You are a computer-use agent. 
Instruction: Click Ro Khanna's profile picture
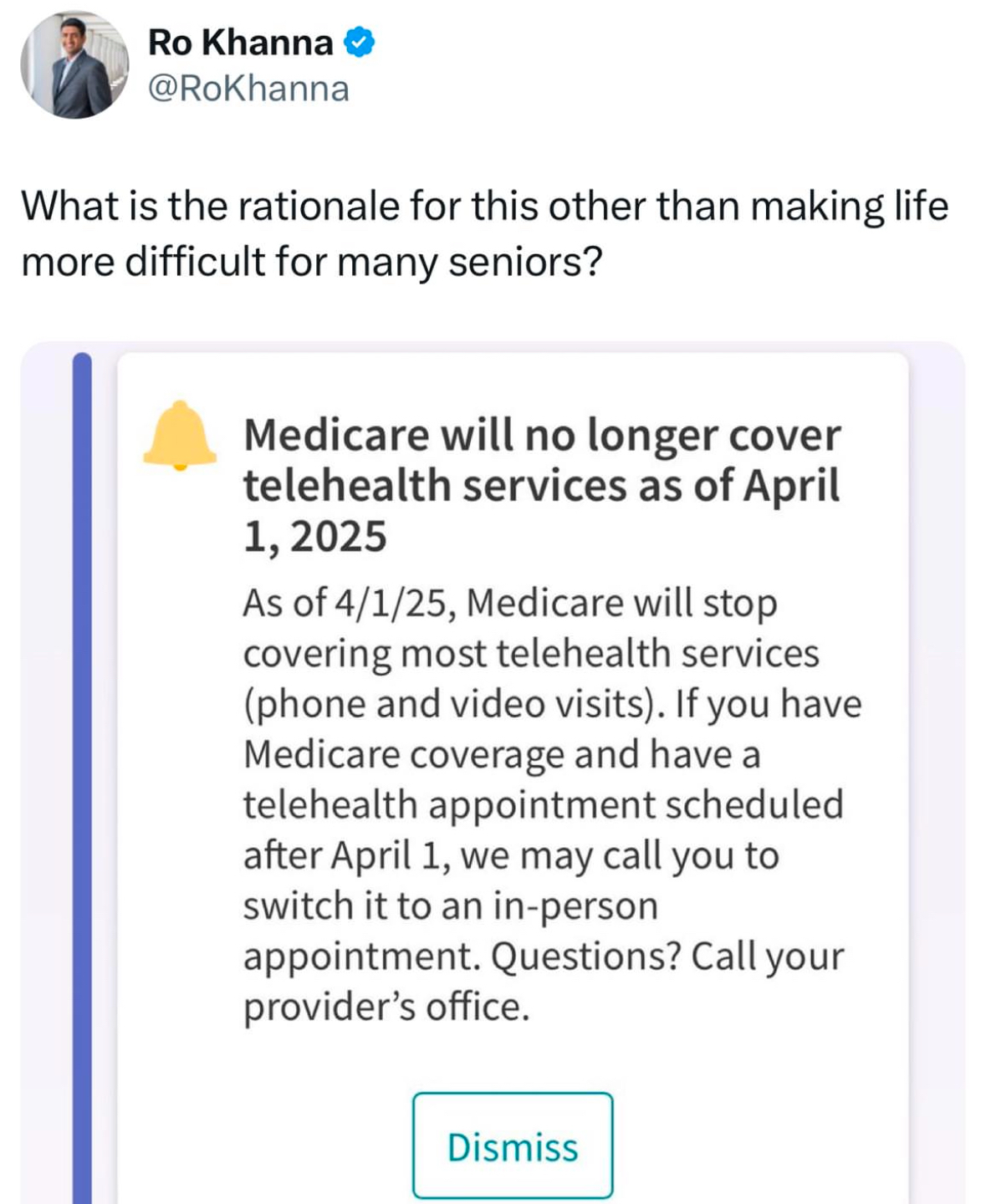(74, 65)
